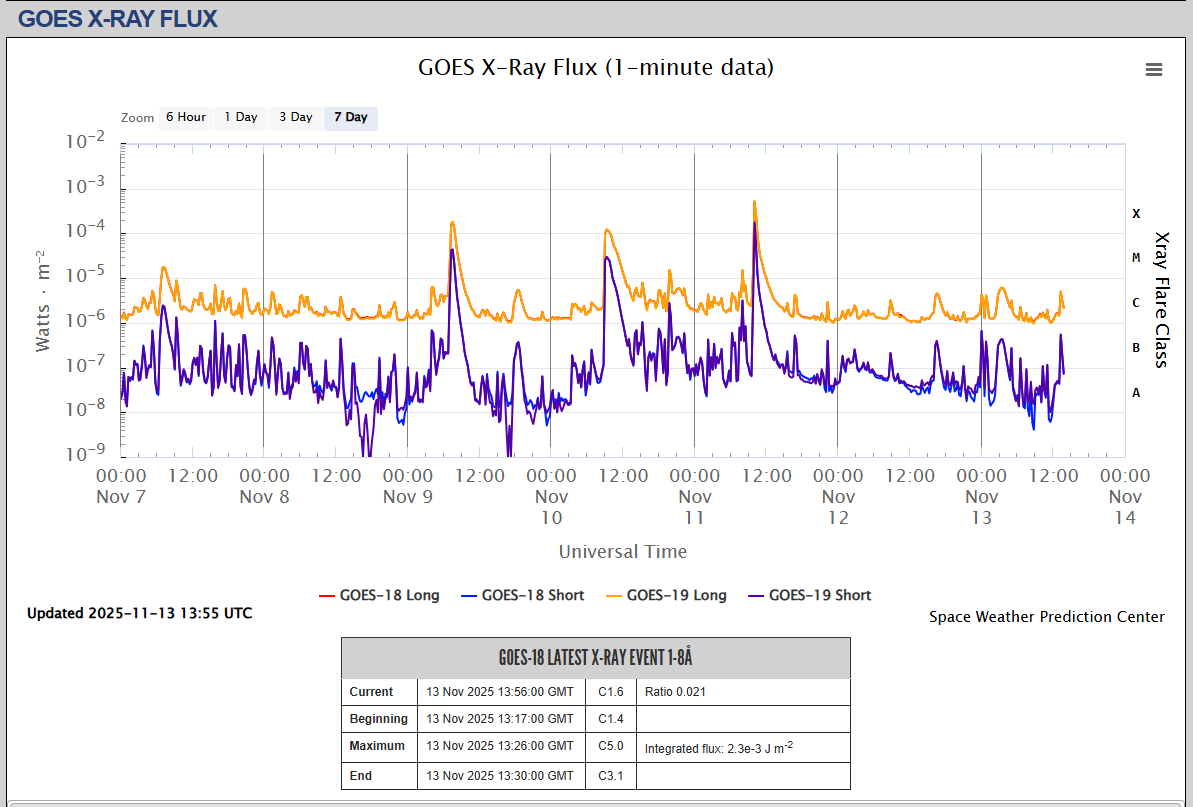Click the GOES-18 Latest X-Ray Event table header
Image resolution: width=1193 pixels, height=807 pixels.
click(x=595, y=658)
